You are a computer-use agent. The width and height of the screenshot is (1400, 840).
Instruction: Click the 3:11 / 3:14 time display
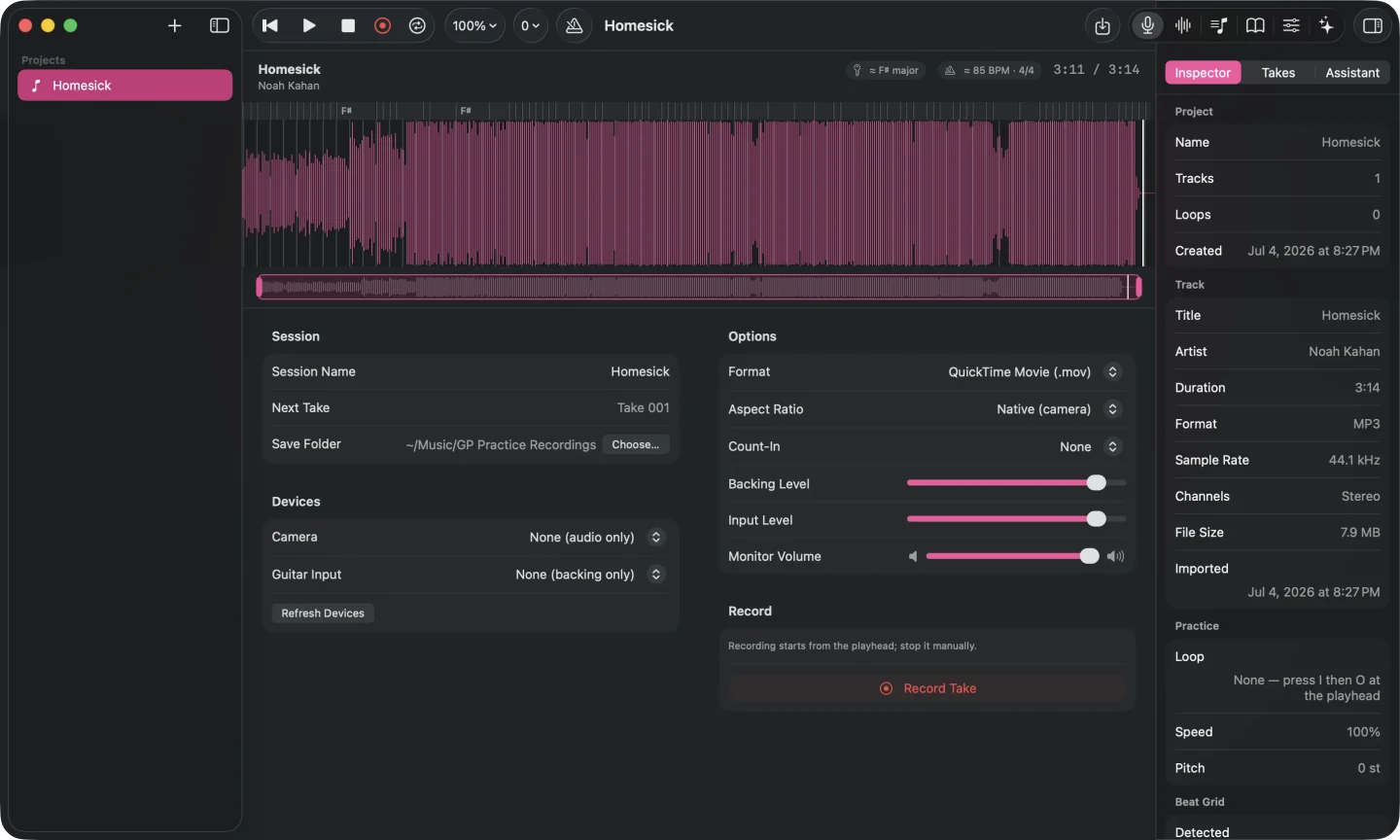pyautogui.click(x=1097, y=70)
